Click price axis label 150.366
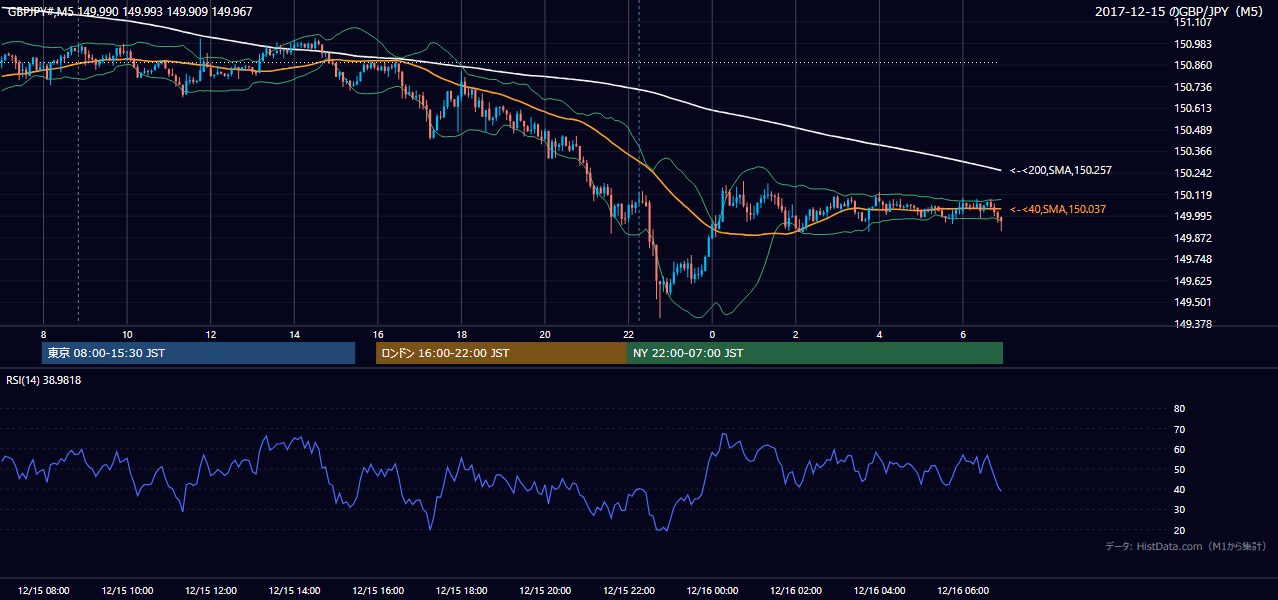 [1193, 151]
